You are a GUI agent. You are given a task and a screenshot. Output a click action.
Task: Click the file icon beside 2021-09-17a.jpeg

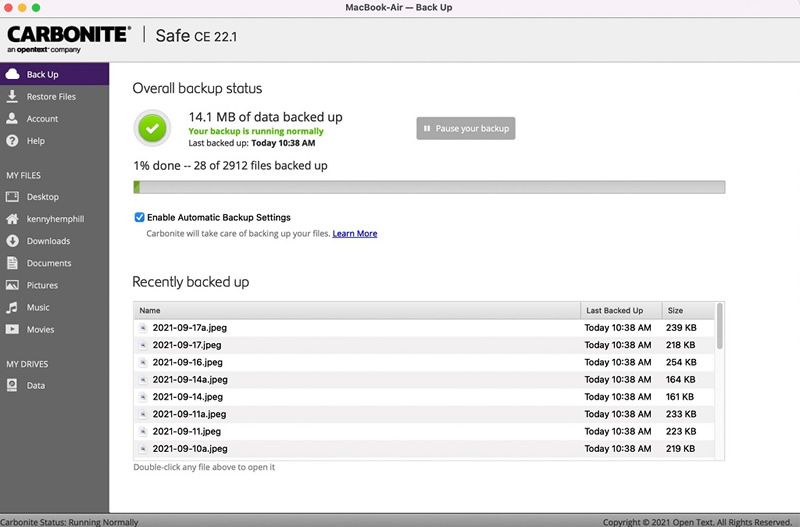point(143,328)
